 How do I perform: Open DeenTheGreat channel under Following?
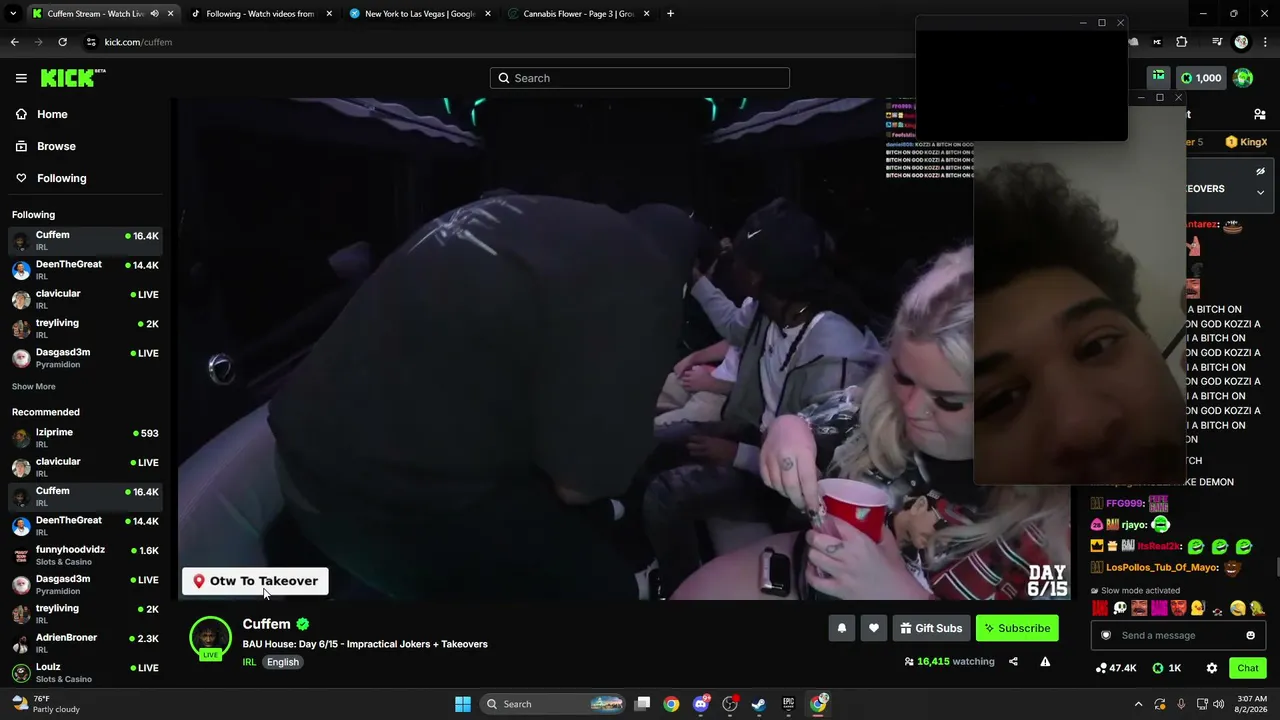point(85,270)
